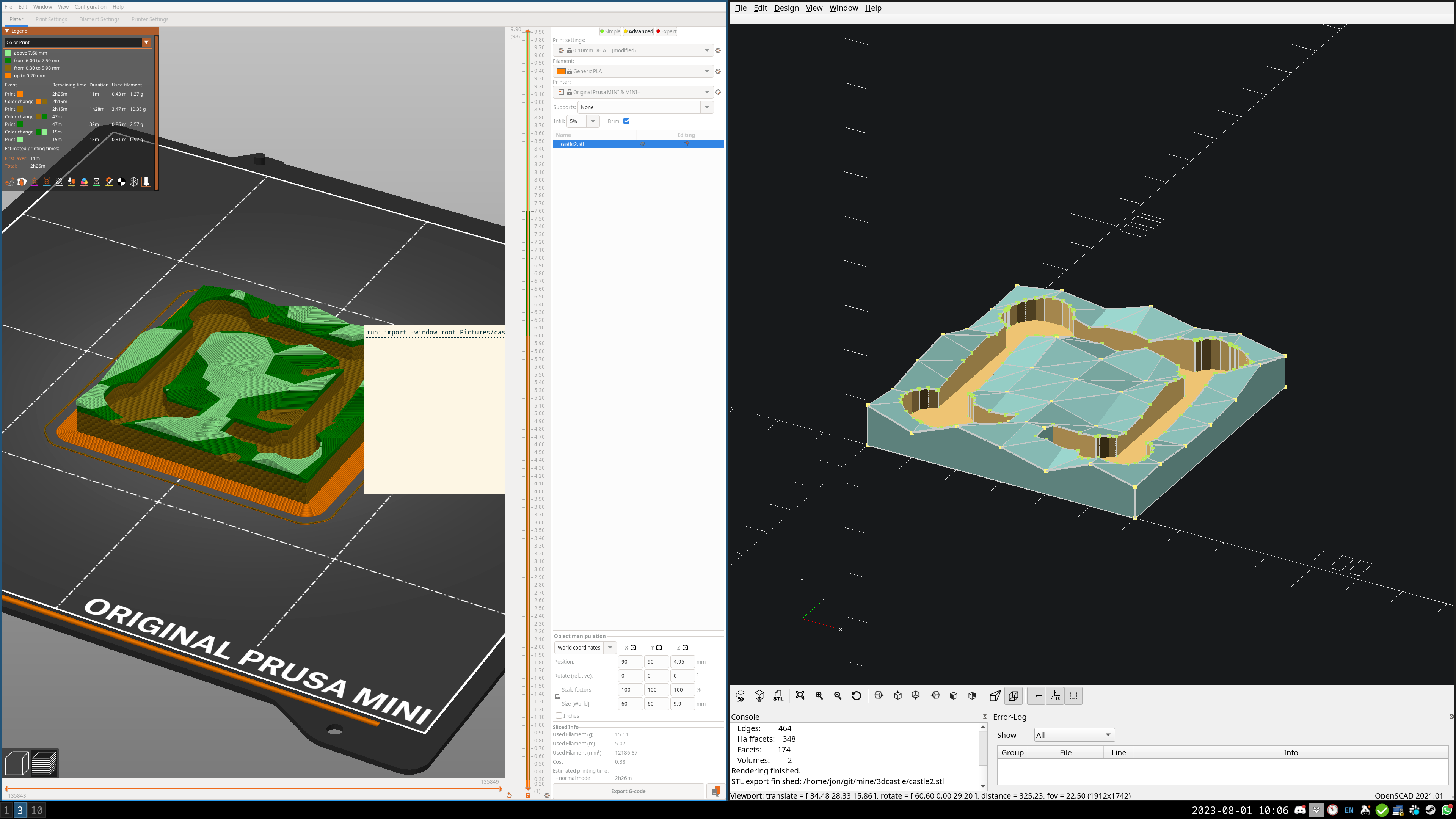
Task: Toggle Show Edges icon in OpenSCAD
Action: coord(1073,696)
